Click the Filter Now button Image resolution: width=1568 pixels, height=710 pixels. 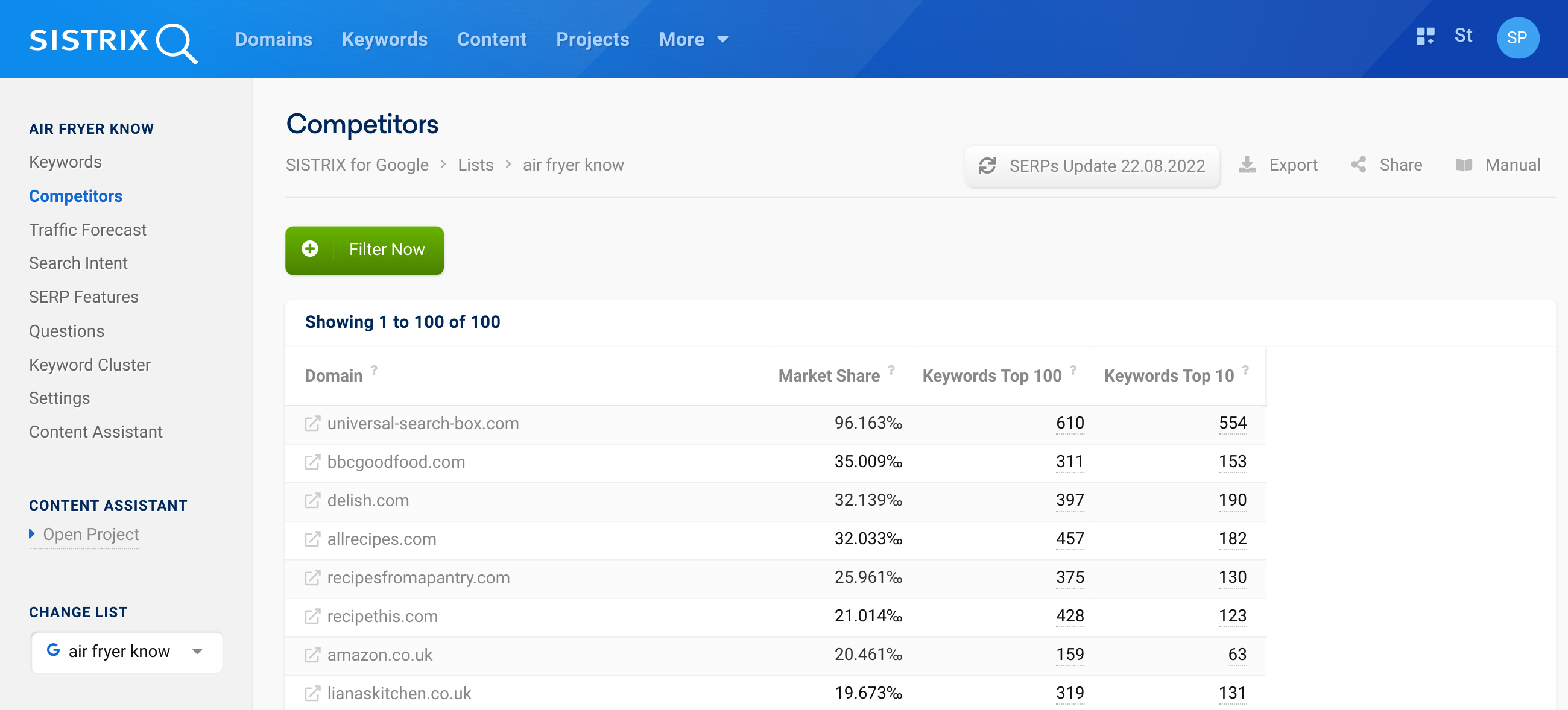click(364, 251)
